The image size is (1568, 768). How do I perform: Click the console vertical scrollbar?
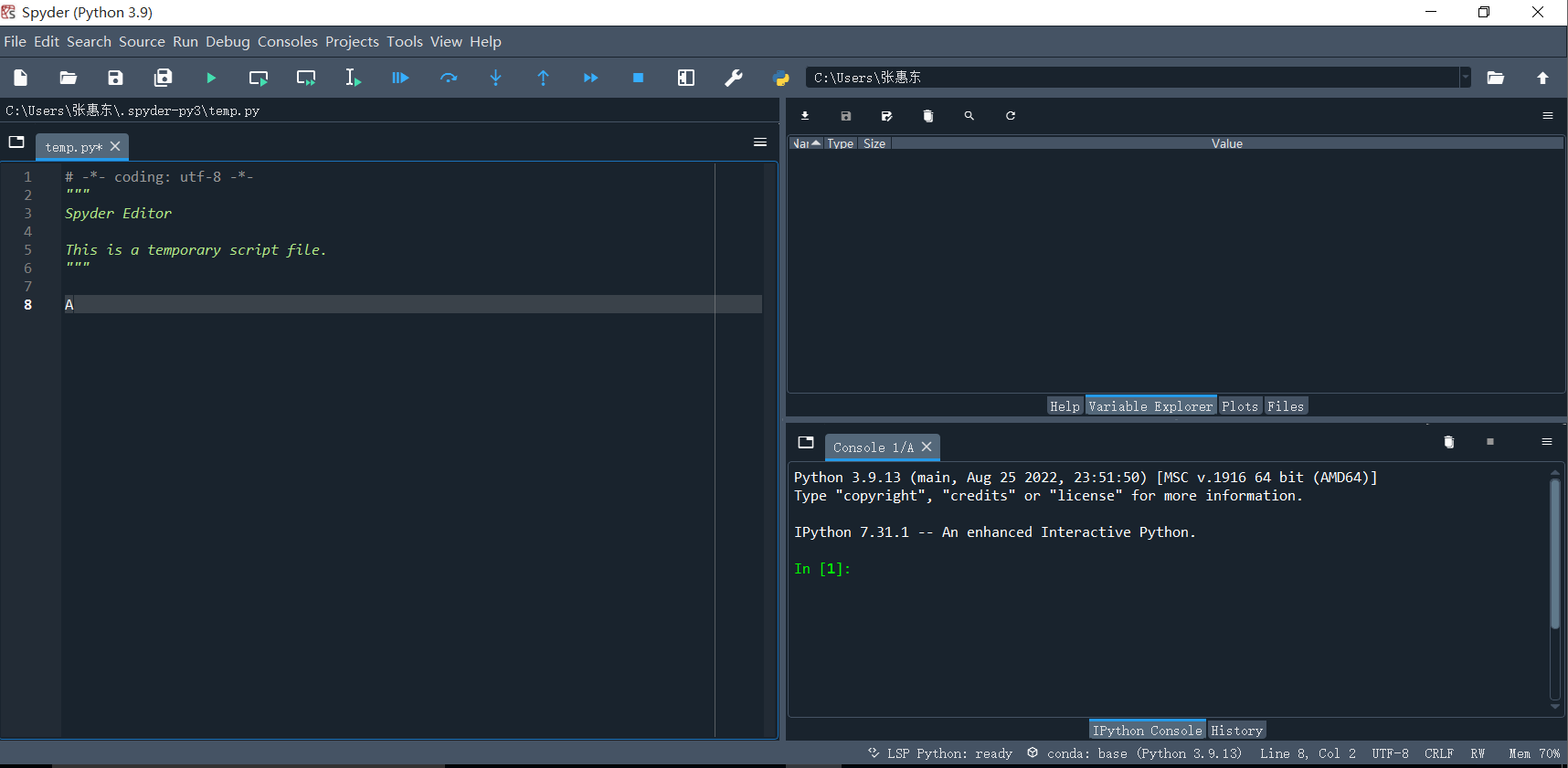[x=1555, y=553]
